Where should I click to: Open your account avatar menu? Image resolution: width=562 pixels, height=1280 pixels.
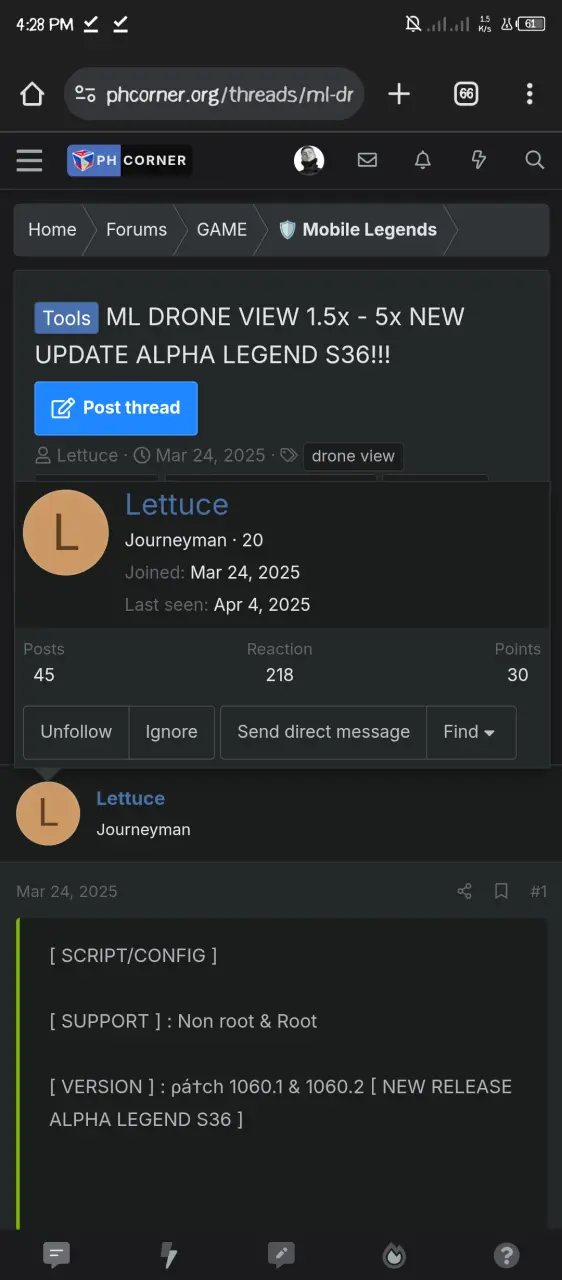pos(309,160)
